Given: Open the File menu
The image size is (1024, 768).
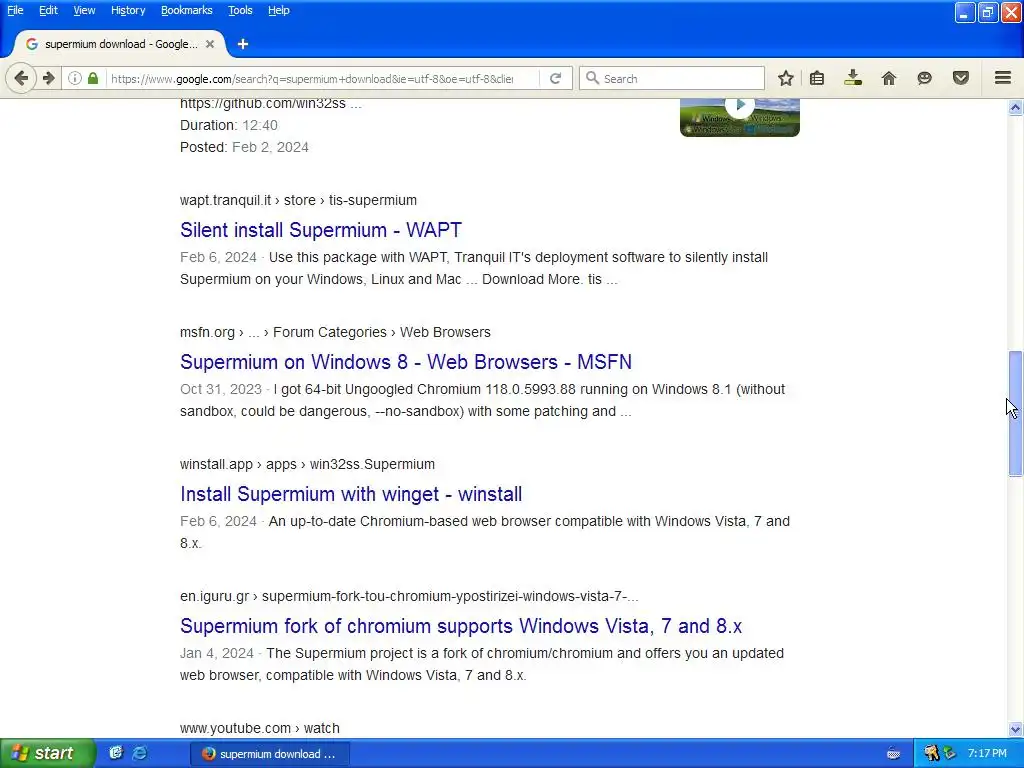Looking at the screenshot, I should pyautogui.click(x=15, y=10).
